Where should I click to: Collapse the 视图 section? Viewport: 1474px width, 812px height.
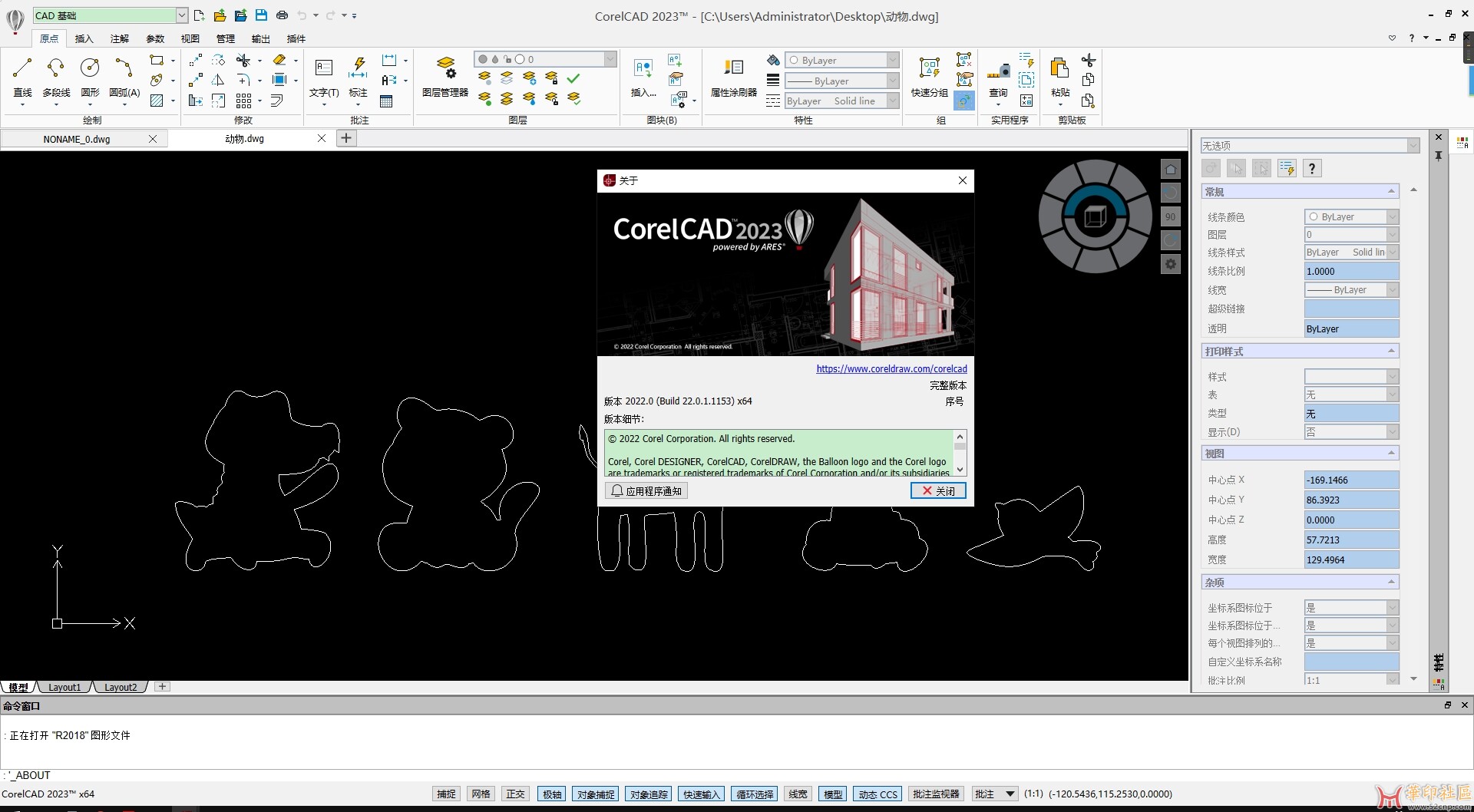[1391, 453]
